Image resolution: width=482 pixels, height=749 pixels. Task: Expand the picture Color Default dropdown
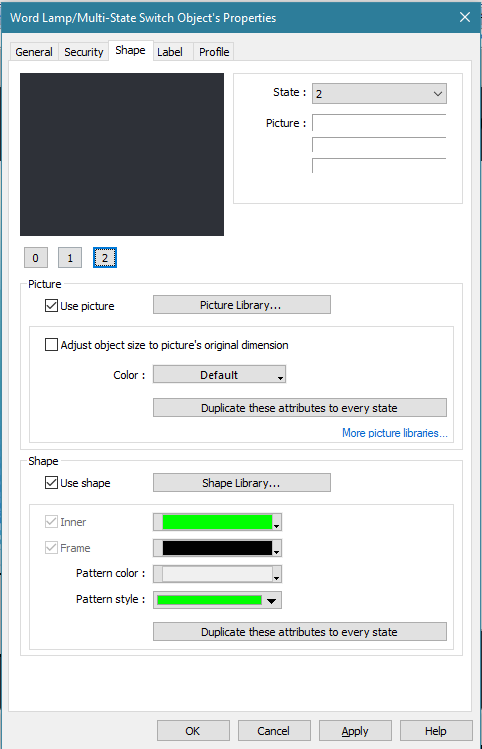pyautogui.click(x=219, y=374)
